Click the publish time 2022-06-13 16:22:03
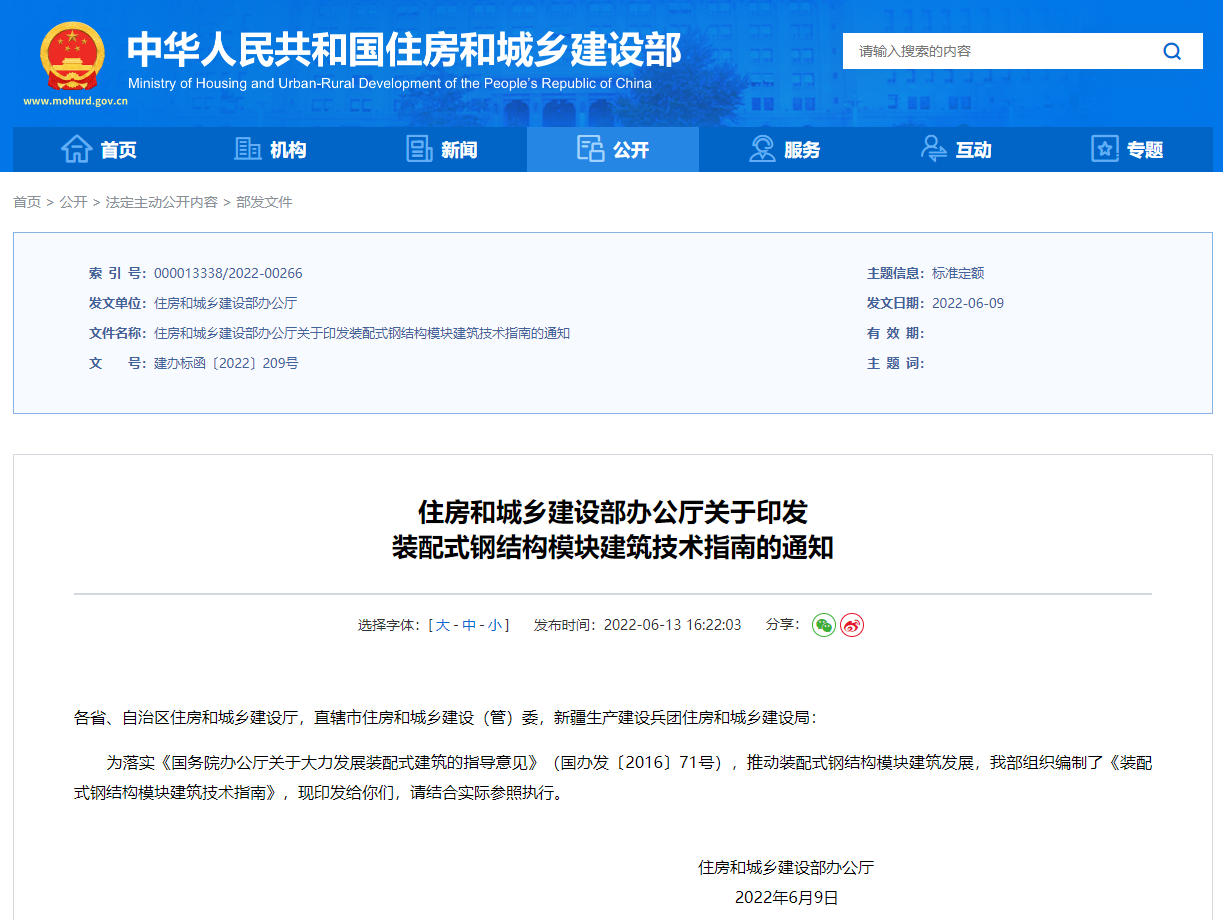The height and width of the screenshot is (920, 1223). pyautogui.click(x=673, y=625)
